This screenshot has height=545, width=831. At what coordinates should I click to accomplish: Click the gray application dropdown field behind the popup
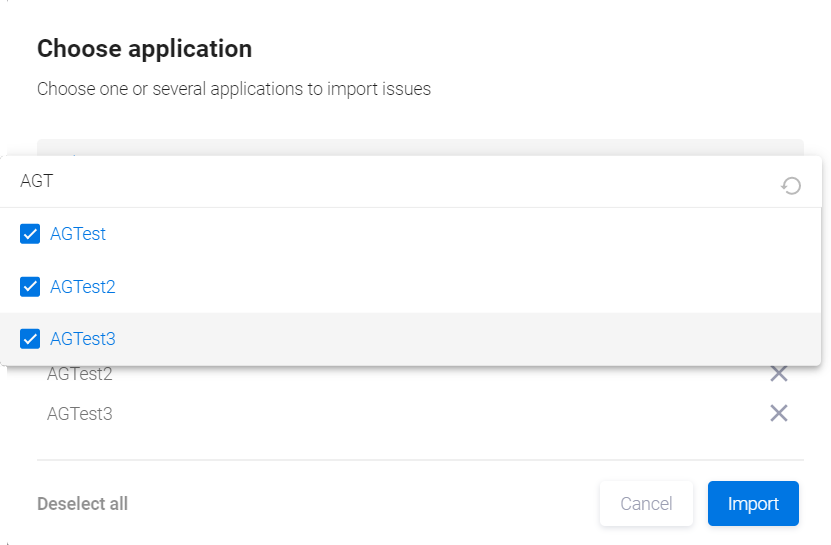[x=420, y=147]
